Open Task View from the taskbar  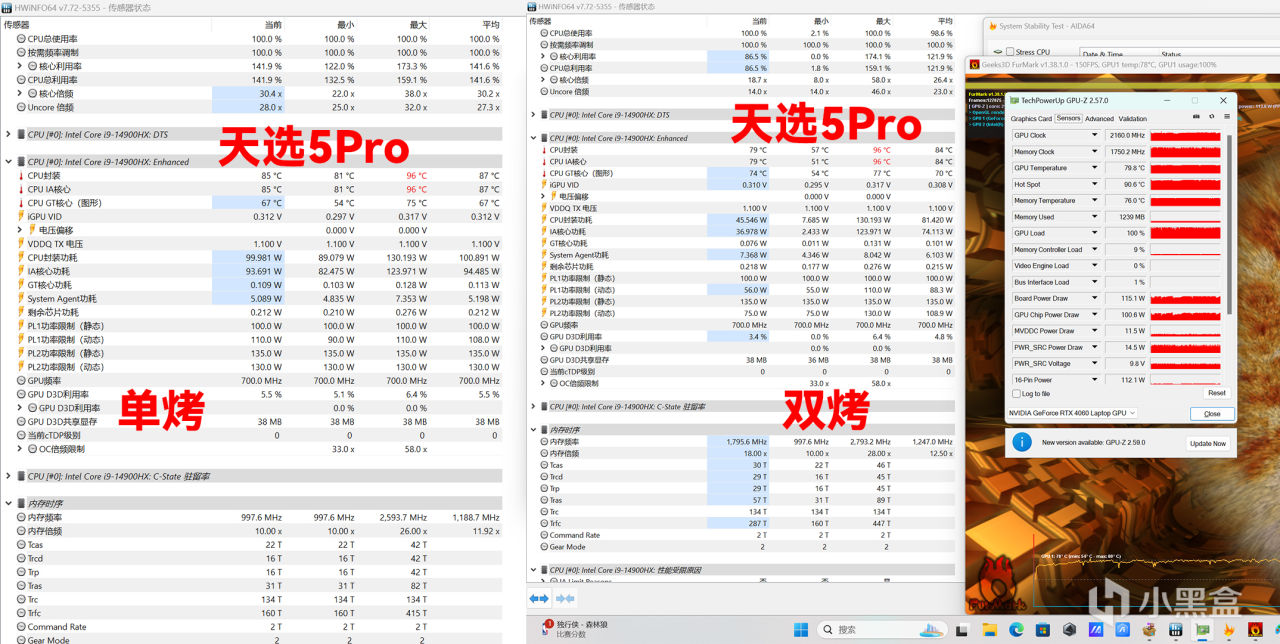pos(961,630)
